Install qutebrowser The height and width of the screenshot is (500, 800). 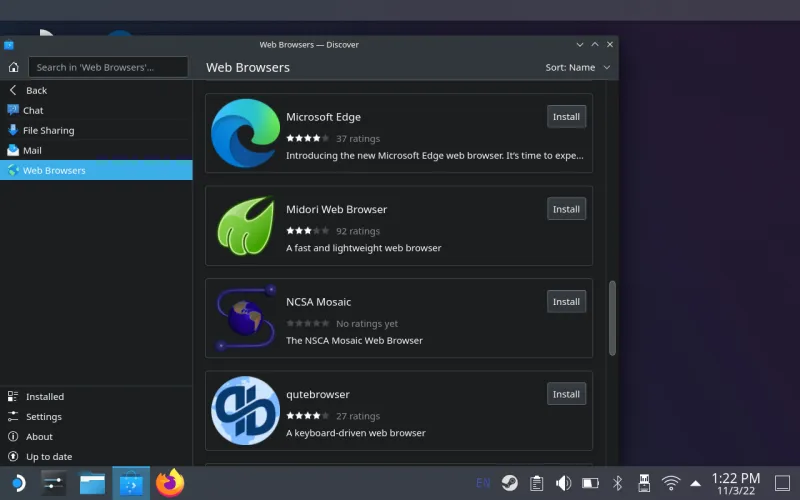point(566,394)
